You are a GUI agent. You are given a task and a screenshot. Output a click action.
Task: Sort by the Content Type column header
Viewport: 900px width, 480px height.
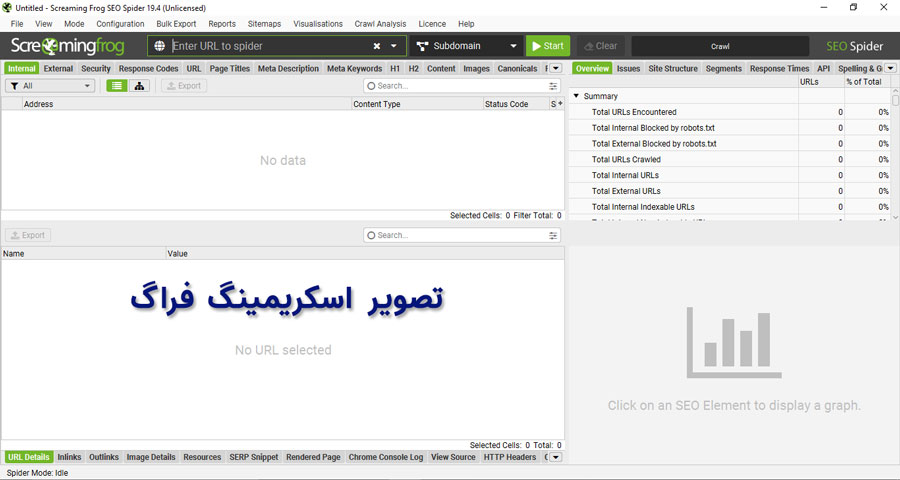417,104
